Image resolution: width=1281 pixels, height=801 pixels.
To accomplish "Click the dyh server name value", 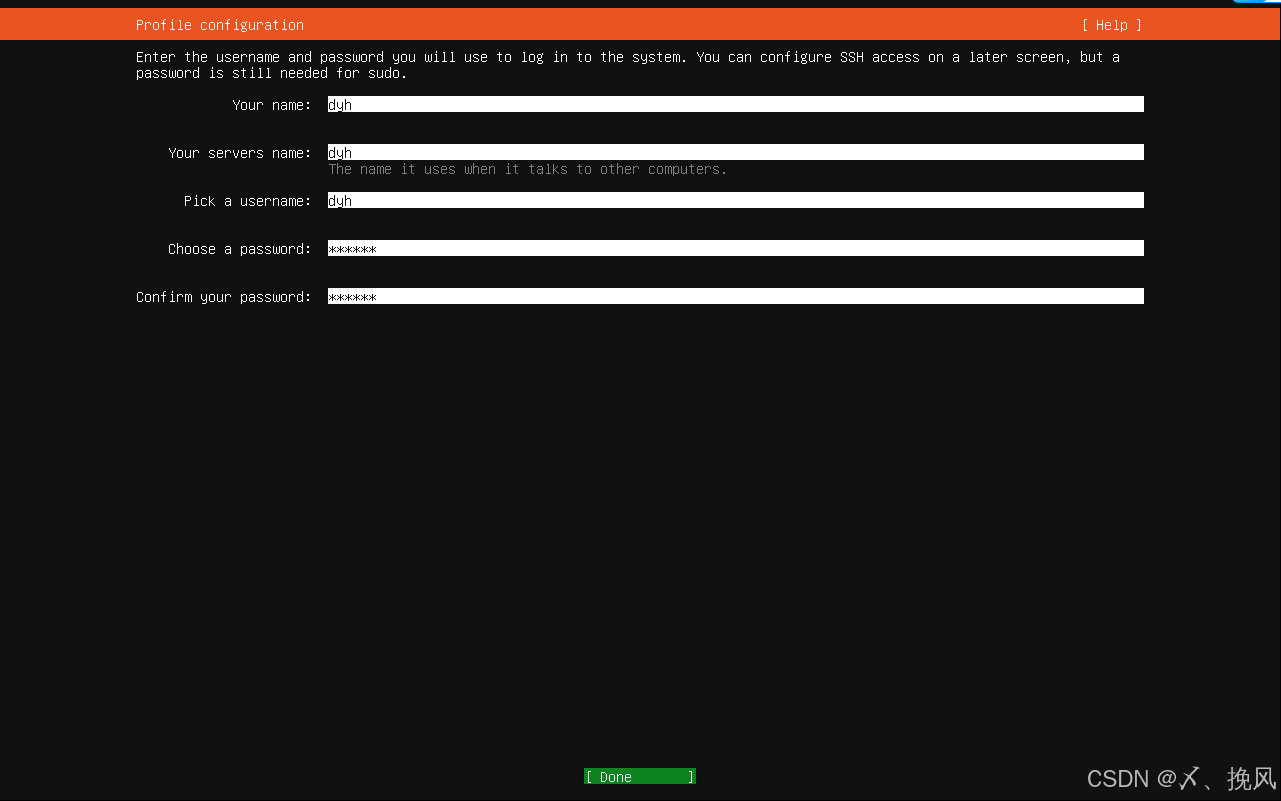I will 340,152.
